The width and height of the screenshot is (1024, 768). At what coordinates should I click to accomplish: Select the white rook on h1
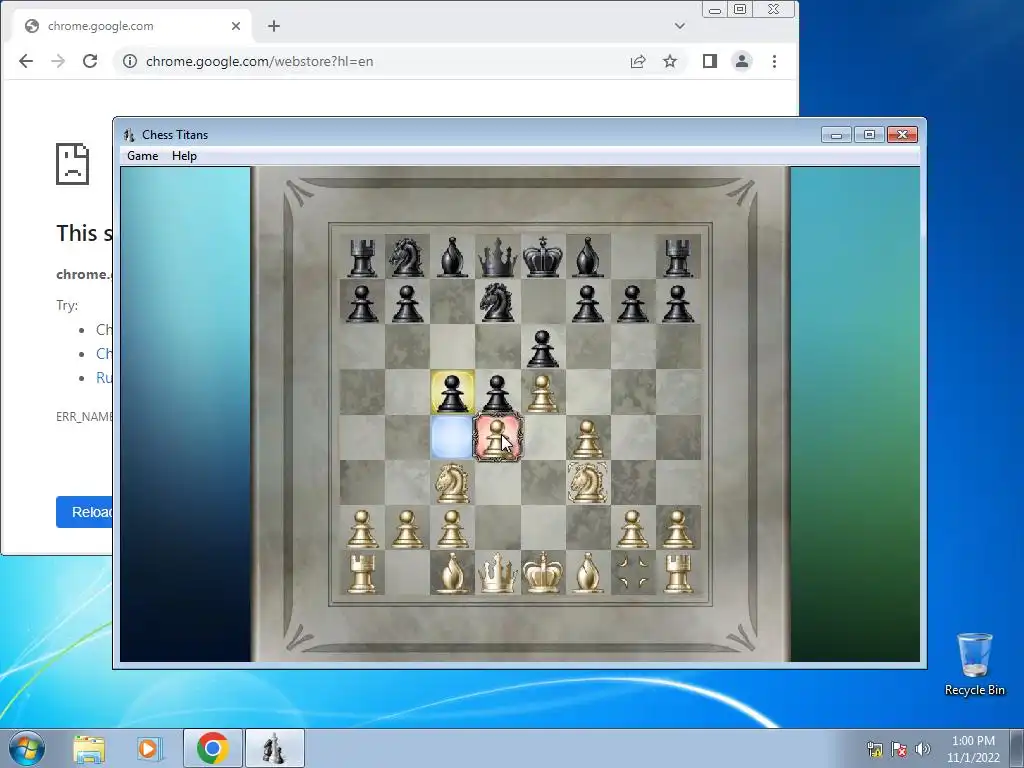(x=678, y=573)
